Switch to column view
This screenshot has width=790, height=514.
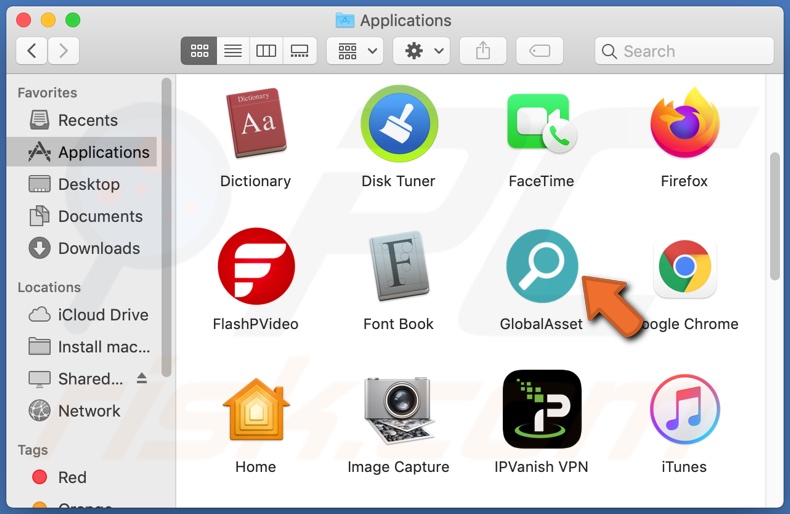(x=266, y=51)
